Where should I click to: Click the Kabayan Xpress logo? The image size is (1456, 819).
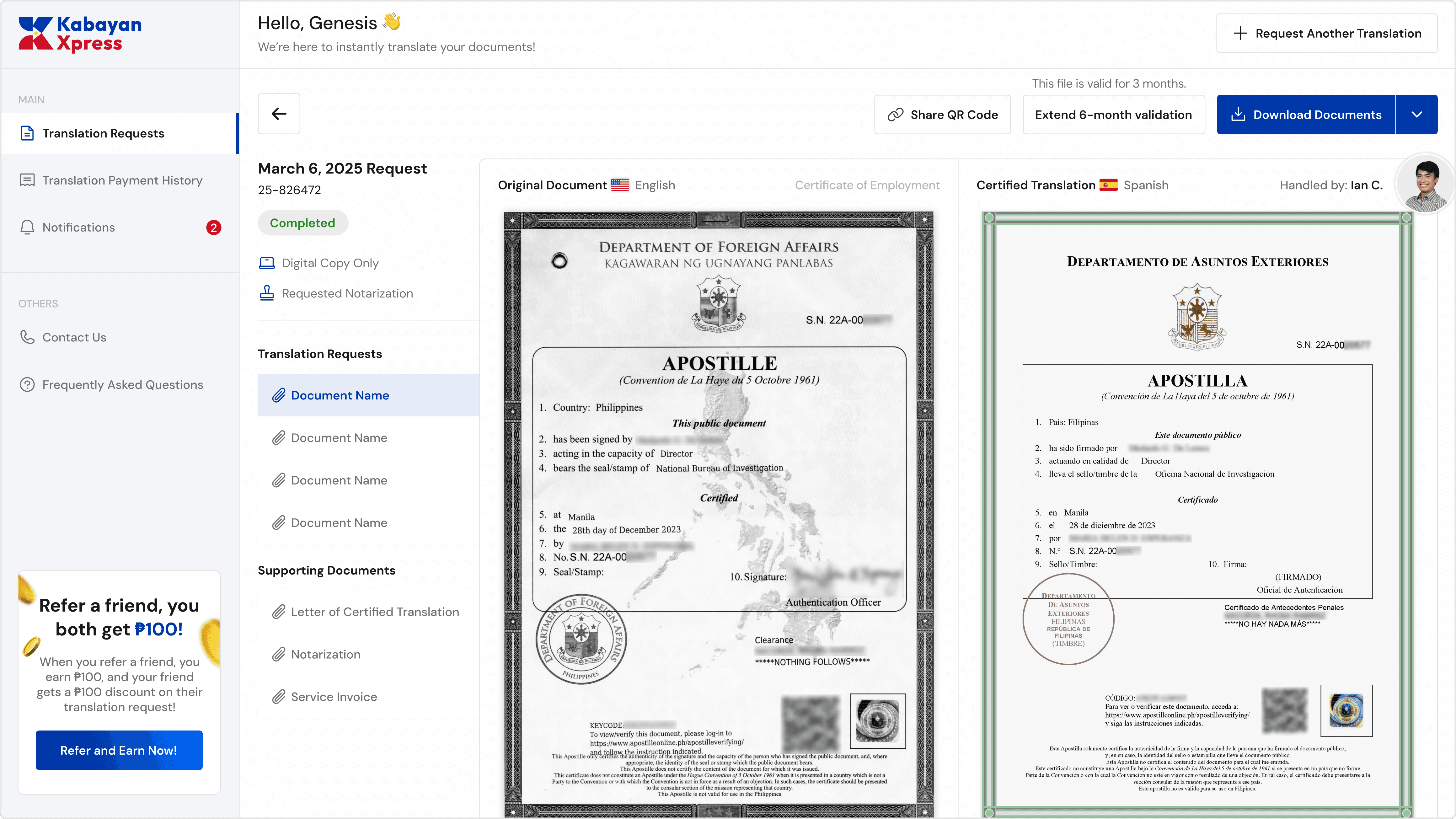point(80,34)
